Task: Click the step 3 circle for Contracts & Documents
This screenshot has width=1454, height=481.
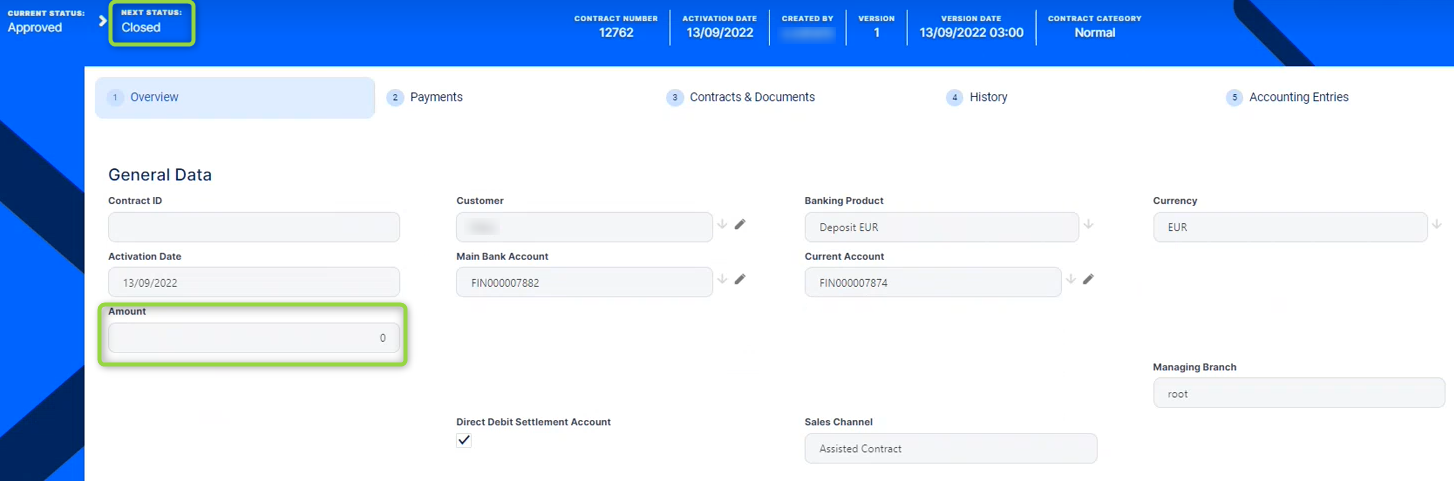Action: pyautogui.click(x=675, y=98)
